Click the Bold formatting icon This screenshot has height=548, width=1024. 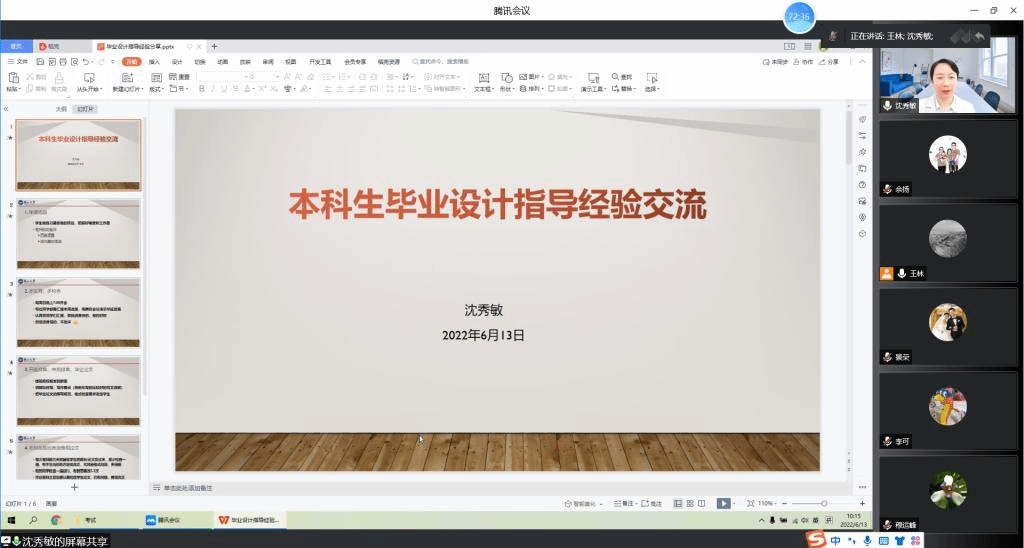point(201,88)
